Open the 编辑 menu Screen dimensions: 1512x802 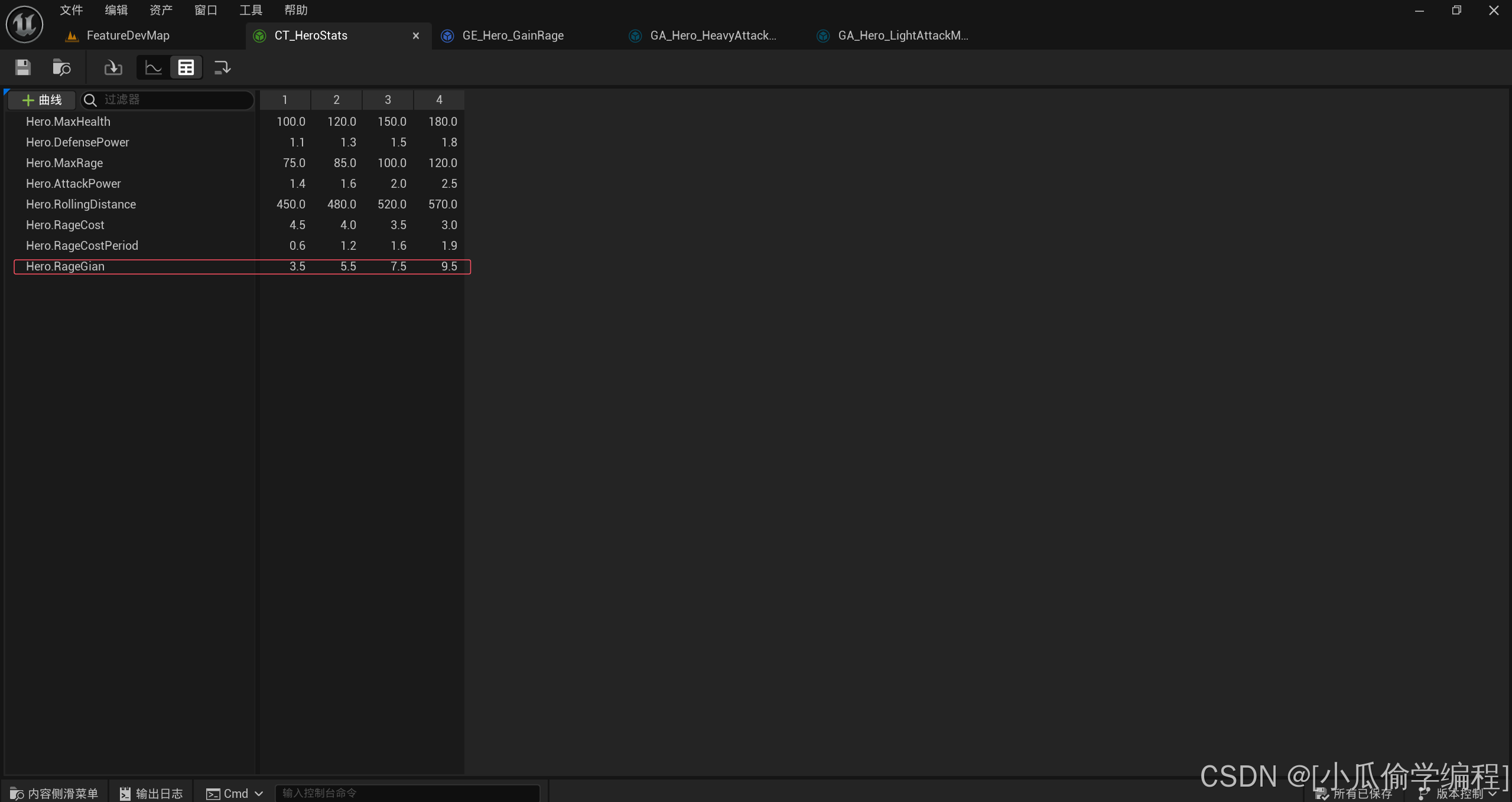click(x=116, y=10)
